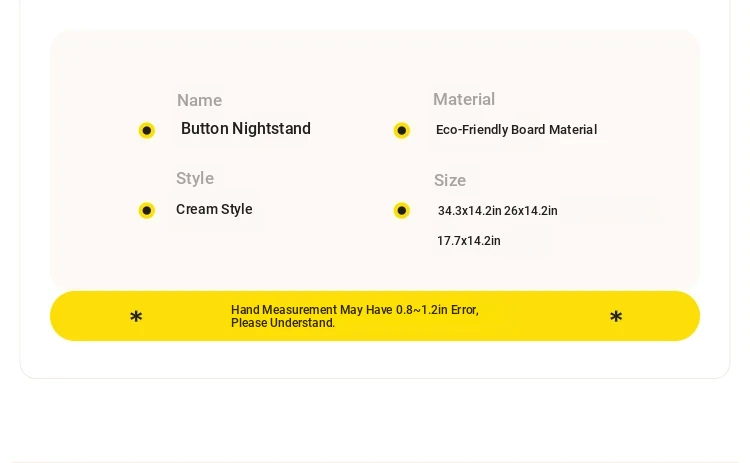Click the Size label heading
This screenshot has width=750, height=463.
[450, 180]
